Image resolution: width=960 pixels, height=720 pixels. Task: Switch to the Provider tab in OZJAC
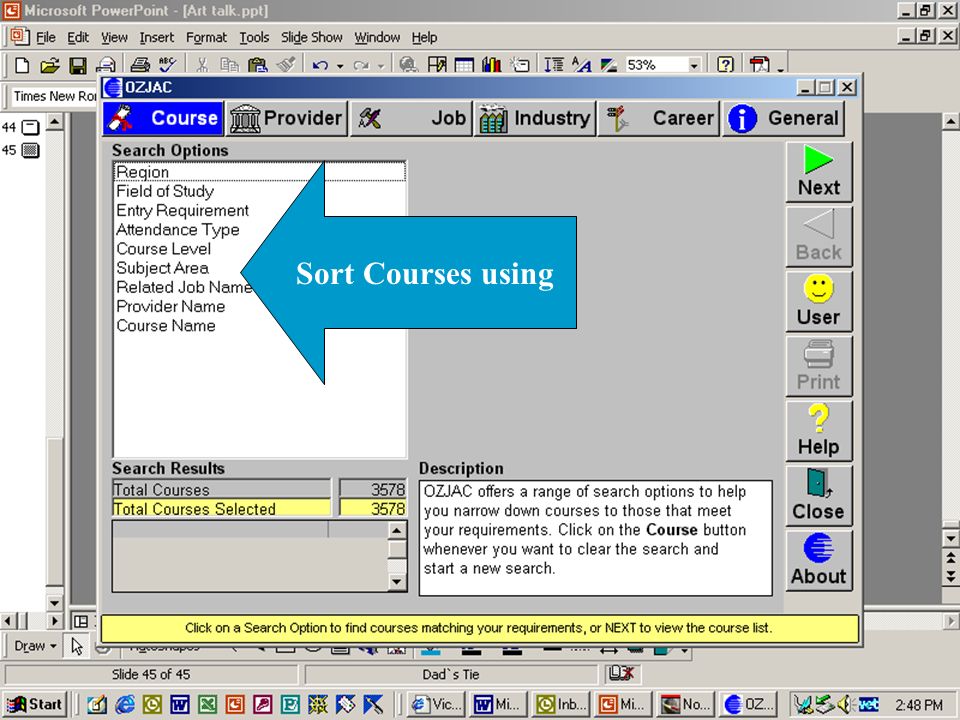[x=287, y=118]
